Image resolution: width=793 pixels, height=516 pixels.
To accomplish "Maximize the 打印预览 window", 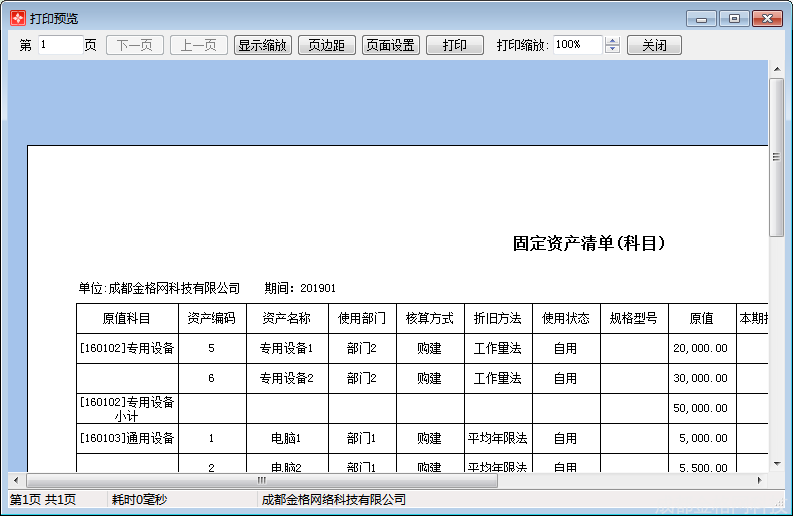I will pos(734,18).
